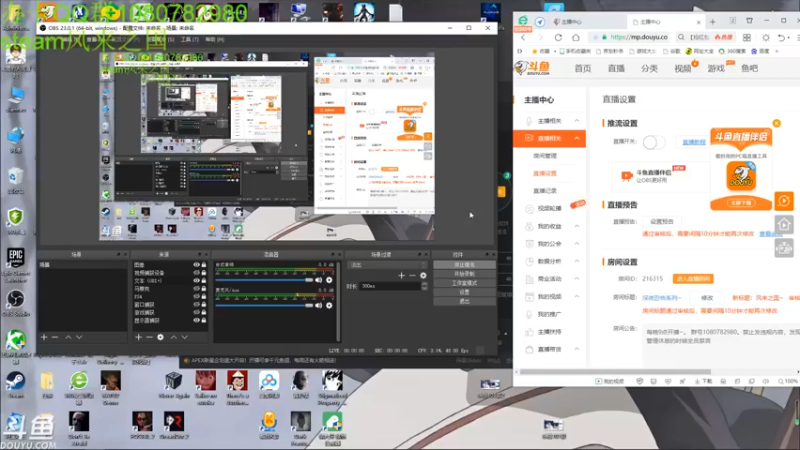
Task: Open scene transition type dropdown
Action: click(x=388, y=265)
